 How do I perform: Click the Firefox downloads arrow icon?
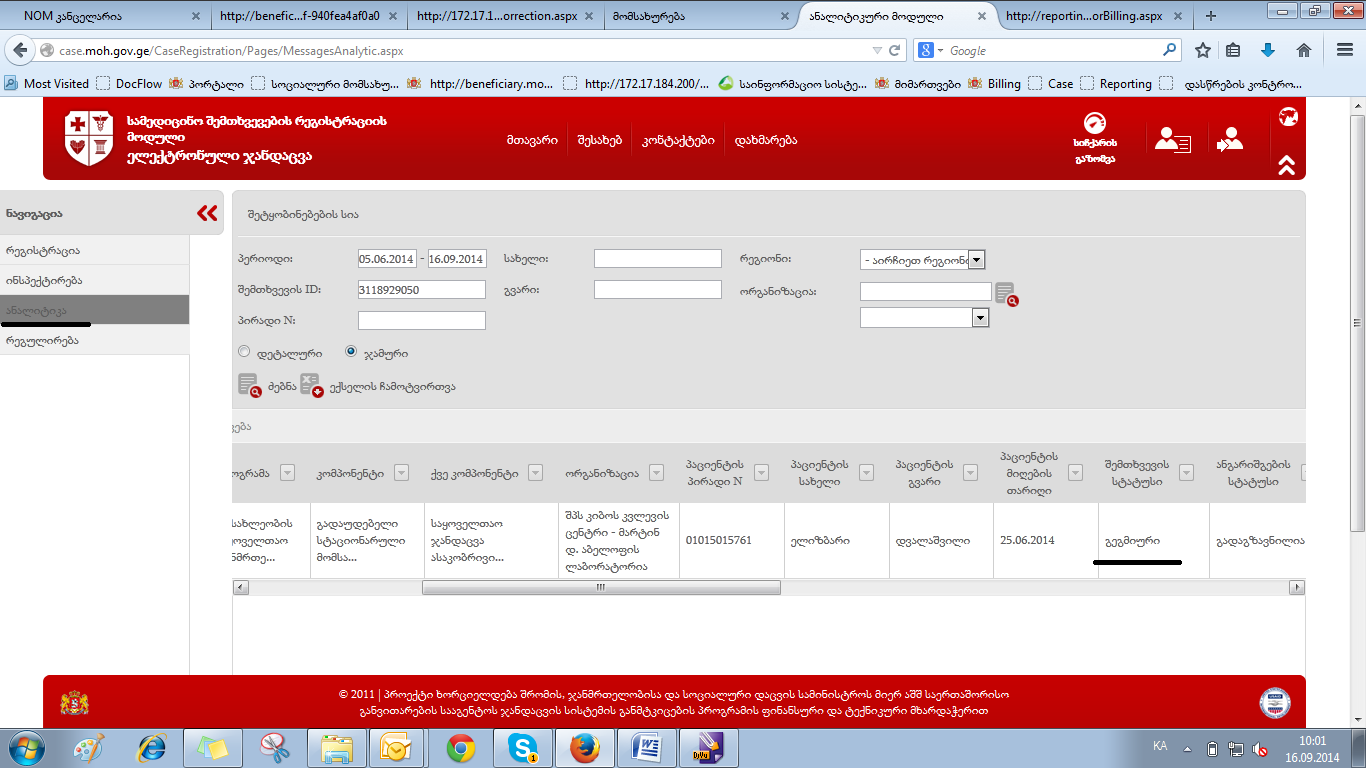(x=1267, y=50)
